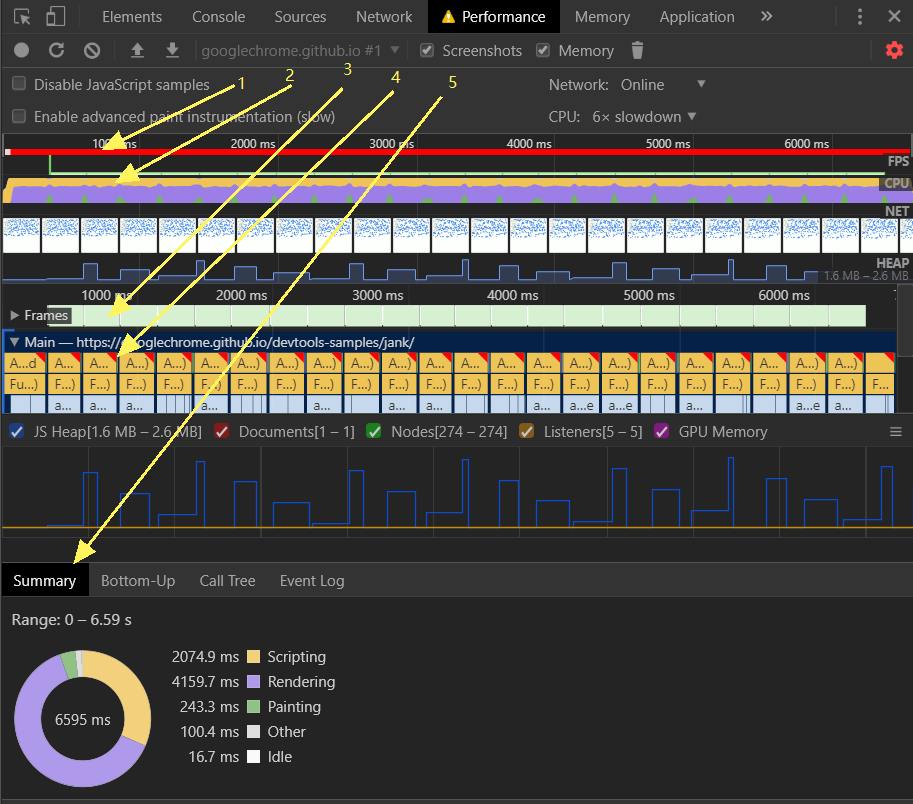Click the inspect element picker icon
Image resolution: width=913 pixels, height=804 pixels.
(x=22, y=17)
